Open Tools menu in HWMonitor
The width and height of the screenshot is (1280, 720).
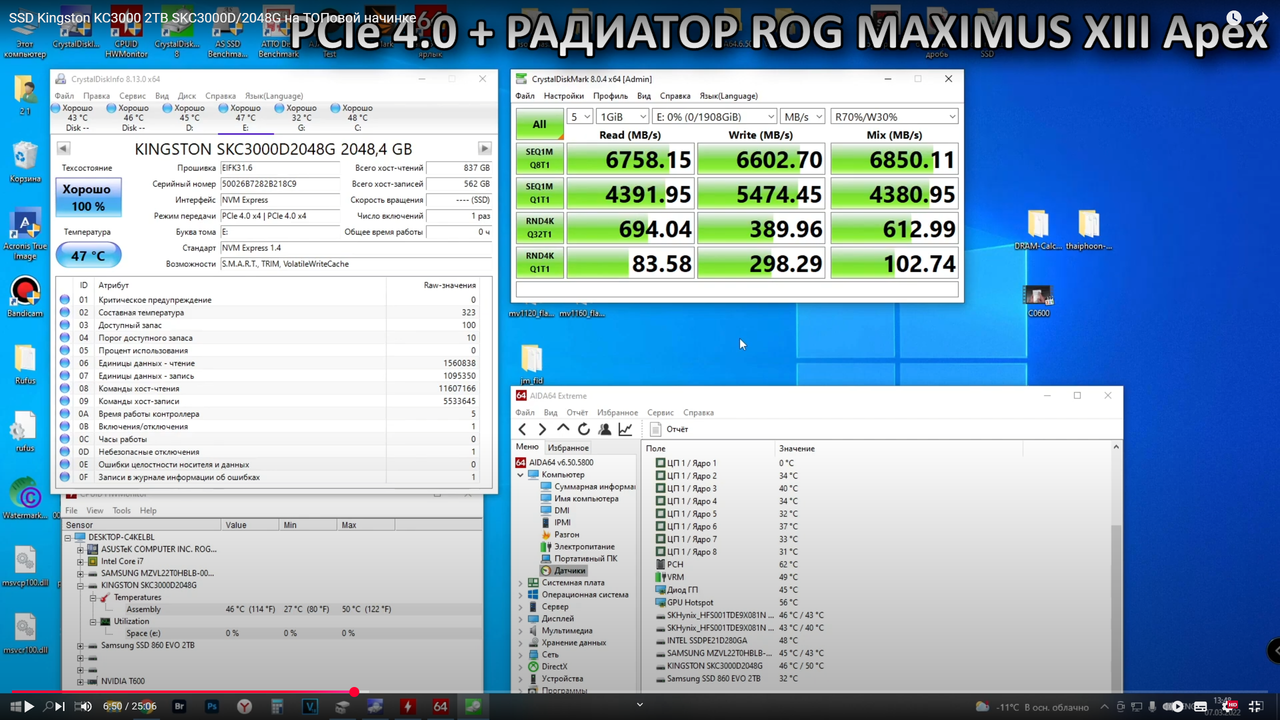click(x=122, y=510)
